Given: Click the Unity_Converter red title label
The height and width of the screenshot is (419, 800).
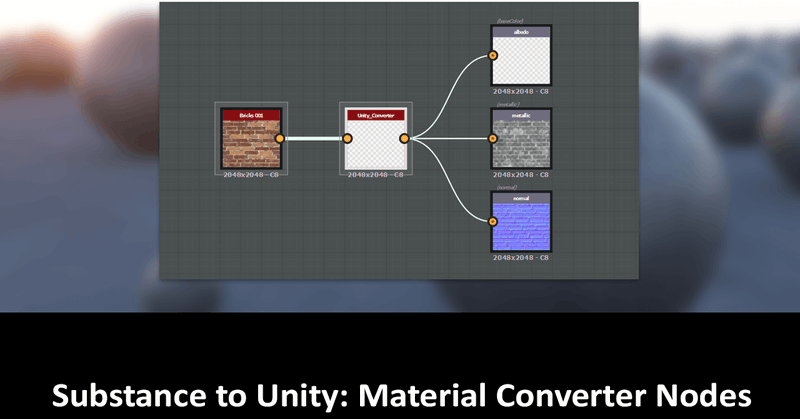Looking at the screenshot, I should coord(376,115).
